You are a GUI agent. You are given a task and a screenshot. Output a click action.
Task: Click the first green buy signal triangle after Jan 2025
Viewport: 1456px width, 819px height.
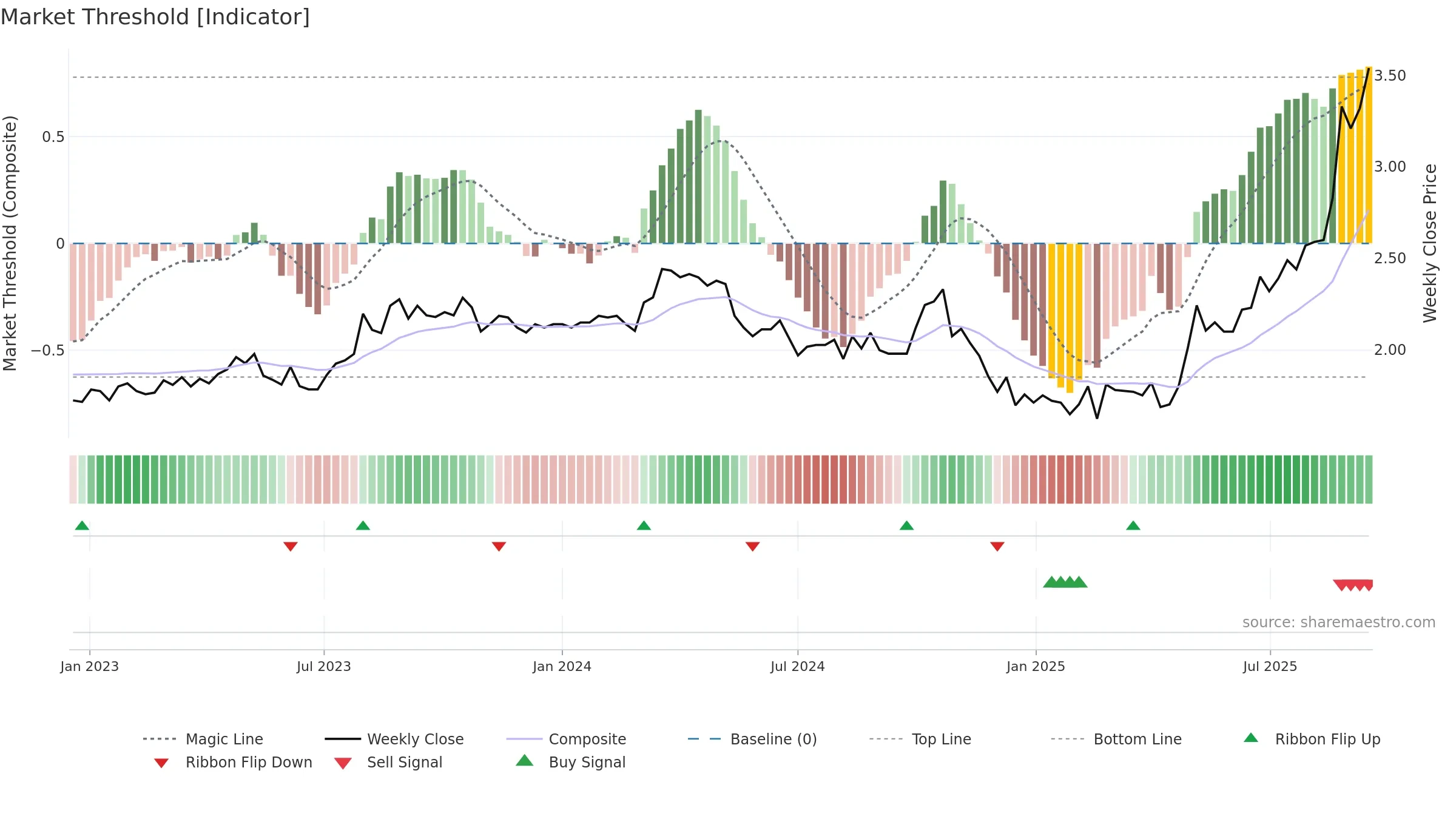coord(1050,582)
